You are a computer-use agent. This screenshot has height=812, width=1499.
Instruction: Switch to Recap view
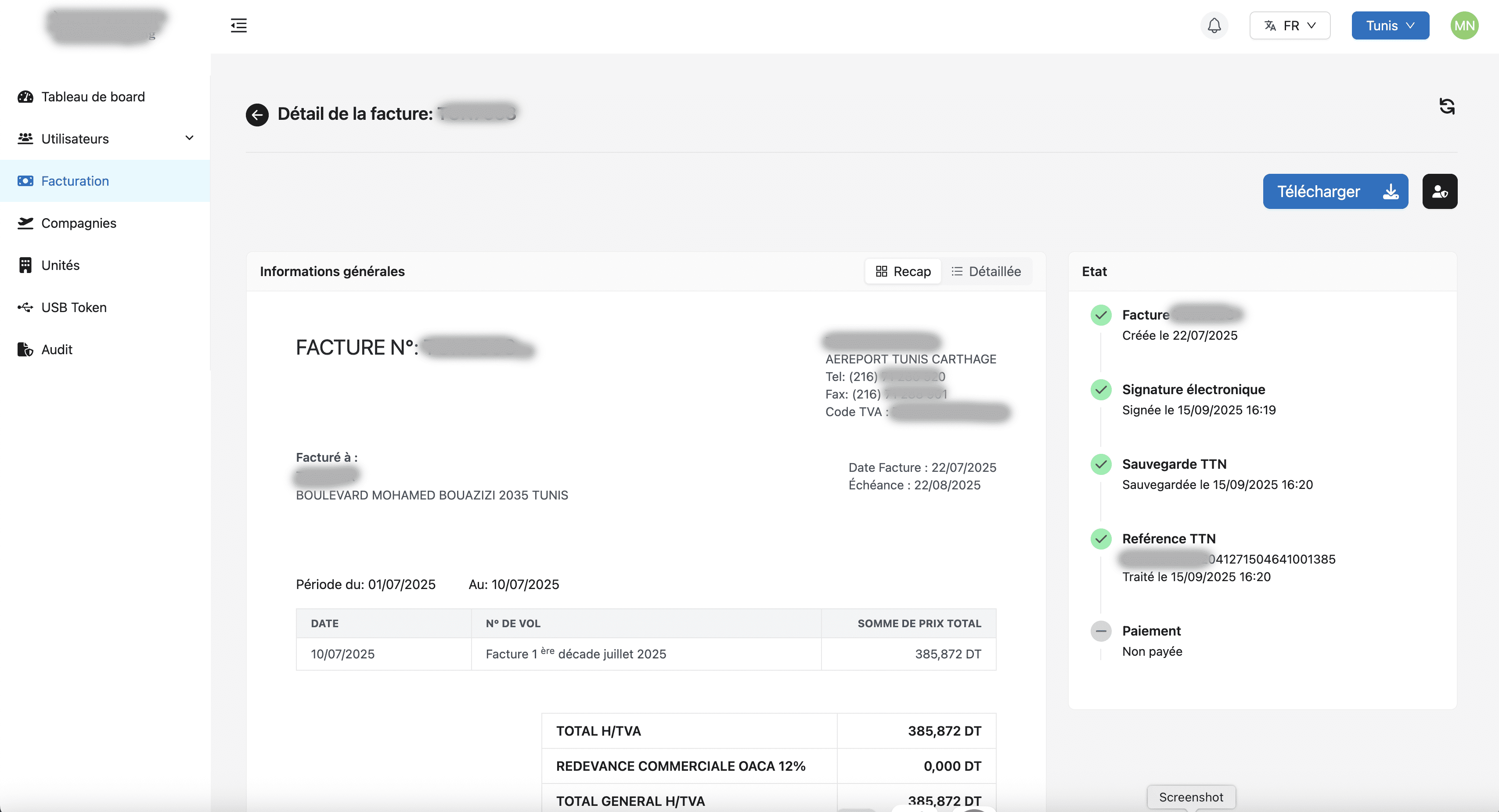[x=903, y=272]
